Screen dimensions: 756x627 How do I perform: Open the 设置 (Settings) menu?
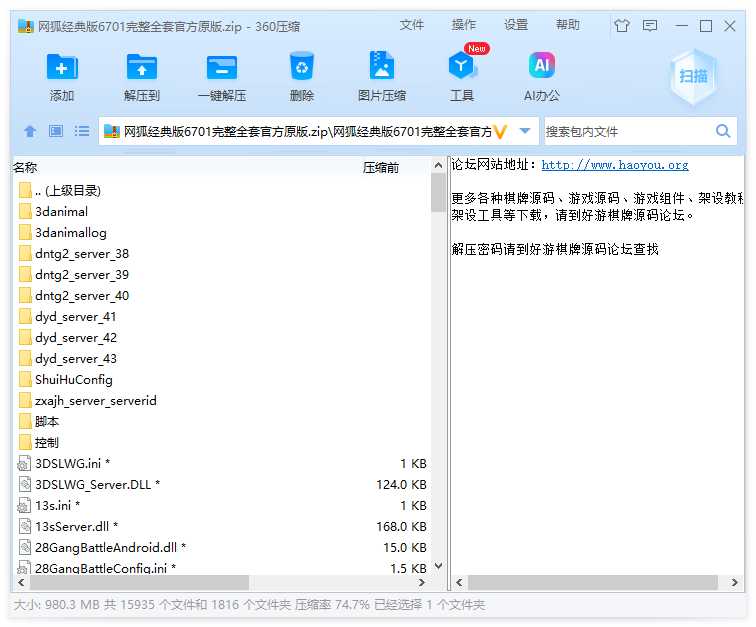click(x=516, y=25)
